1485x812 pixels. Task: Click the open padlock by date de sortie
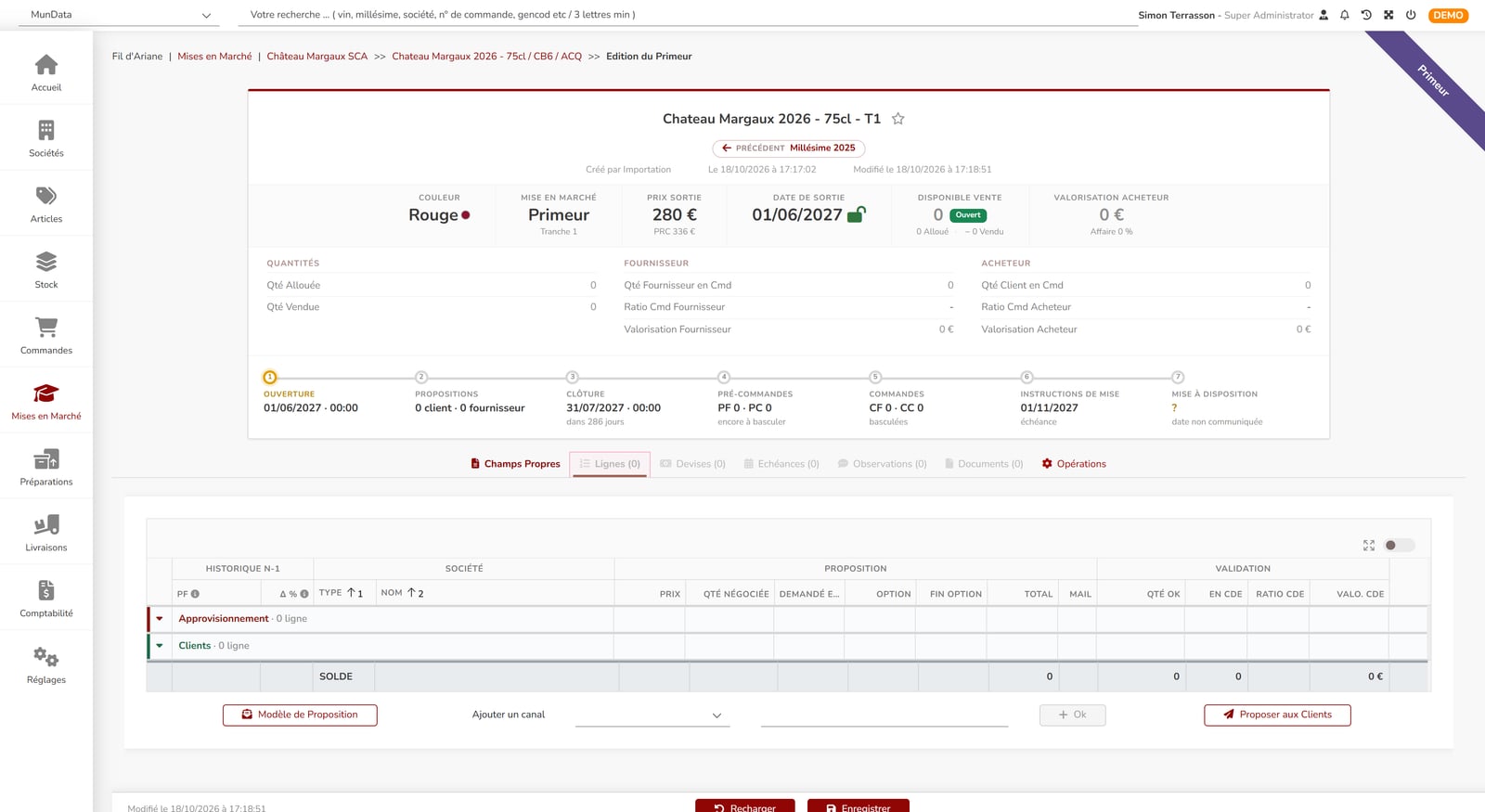tap(857, 214)
